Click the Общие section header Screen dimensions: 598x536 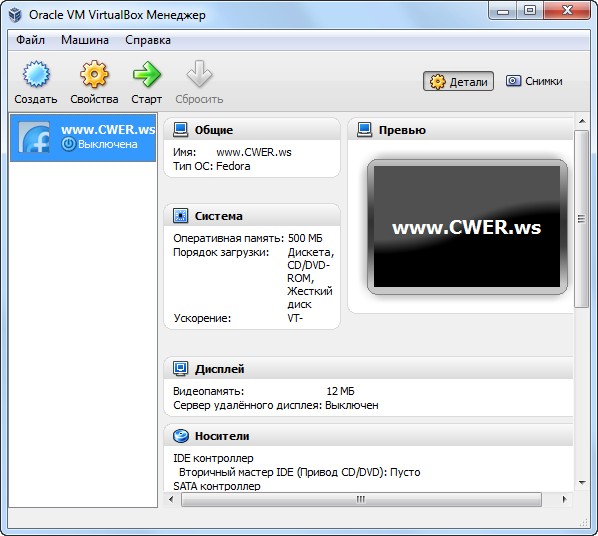252,130
